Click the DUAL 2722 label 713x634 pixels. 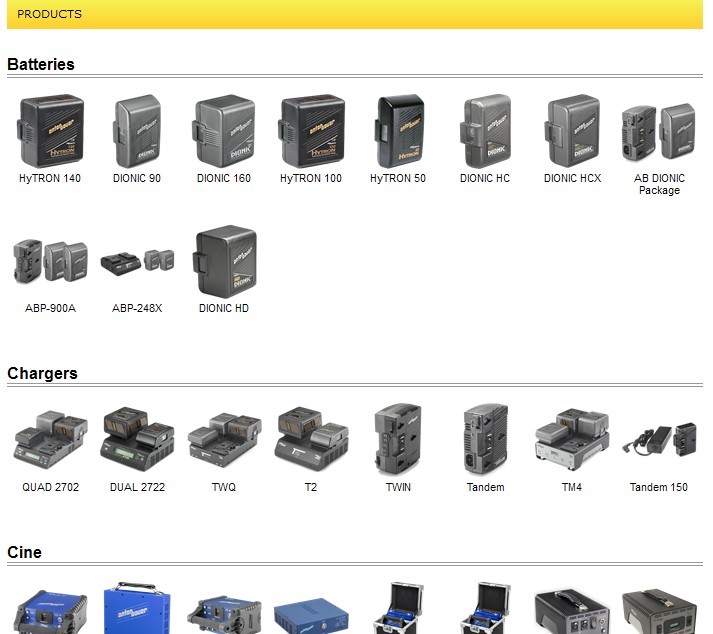tap(137, 487)
